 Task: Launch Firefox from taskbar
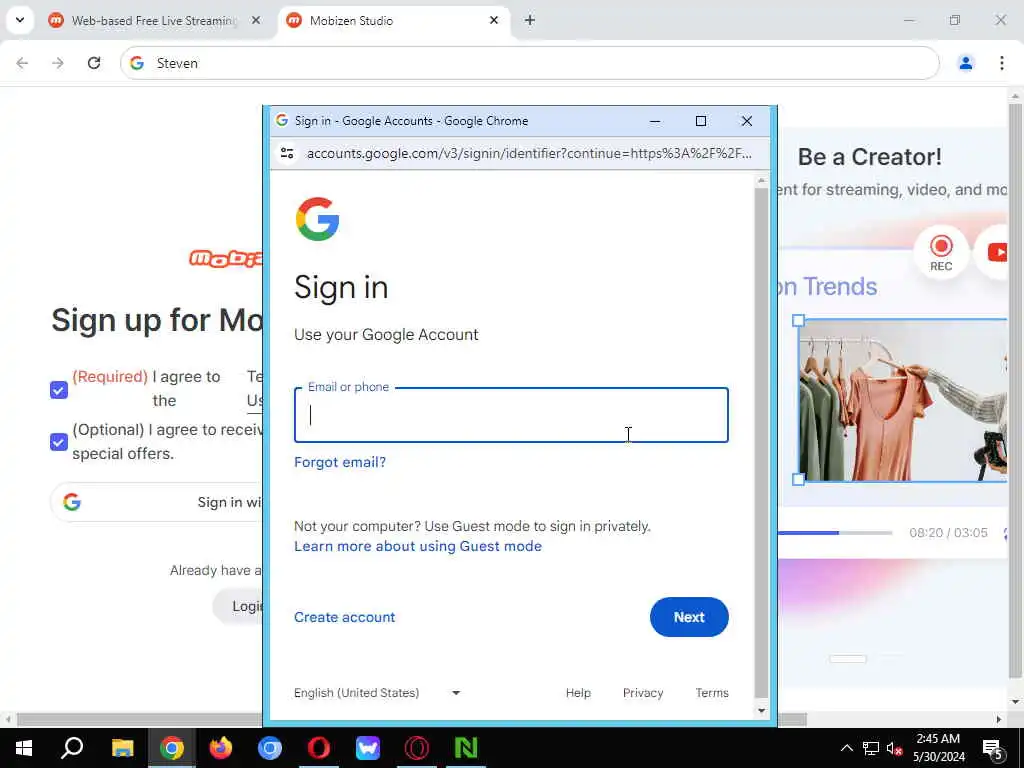tap(221, 748)
